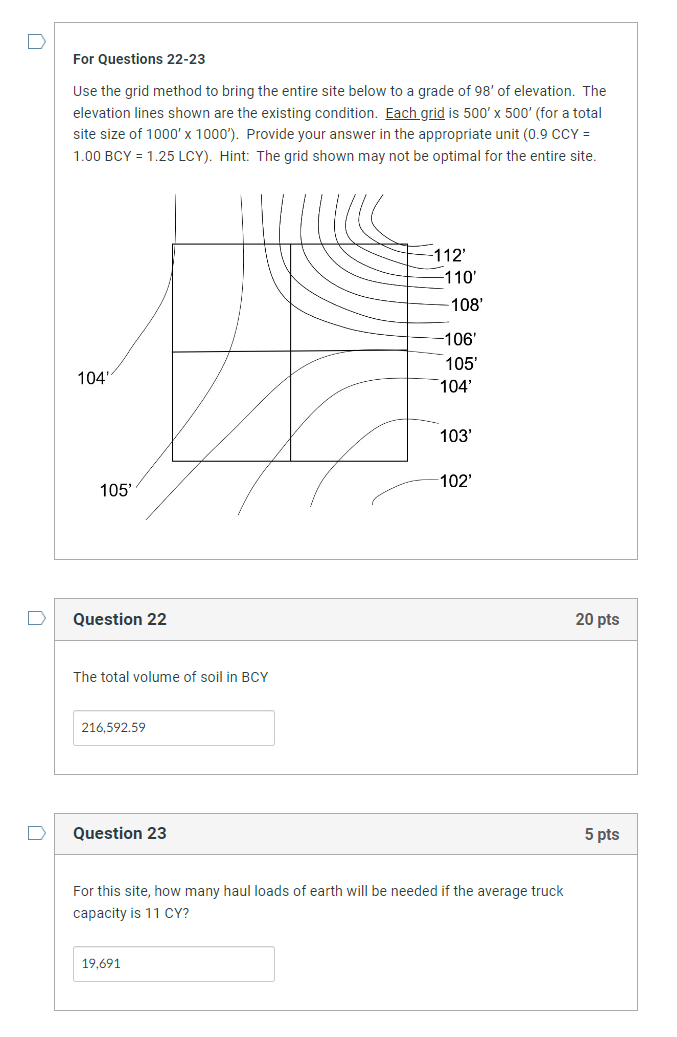Viewport: 677px width, 1037px height.
Task: Click the bookmark pin beside Question 22 panel
Action: [x=37, y=617]
